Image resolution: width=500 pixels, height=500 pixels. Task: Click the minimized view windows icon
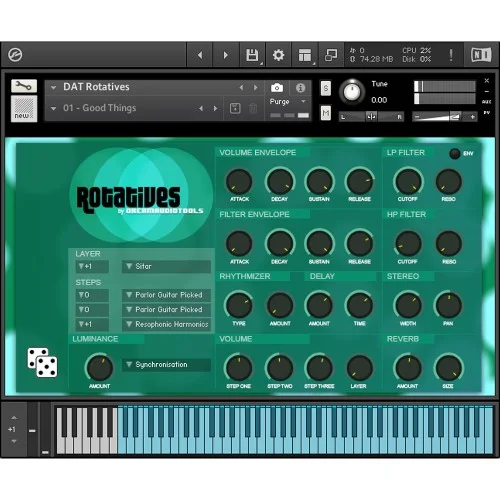[331, 55]
